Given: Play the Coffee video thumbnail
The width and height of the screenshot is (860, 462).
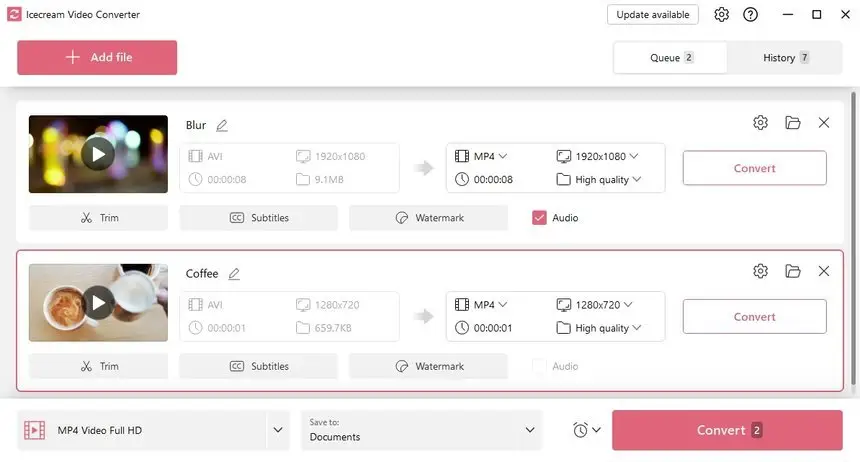Looking at the screenshot, I should click(98, 302).
